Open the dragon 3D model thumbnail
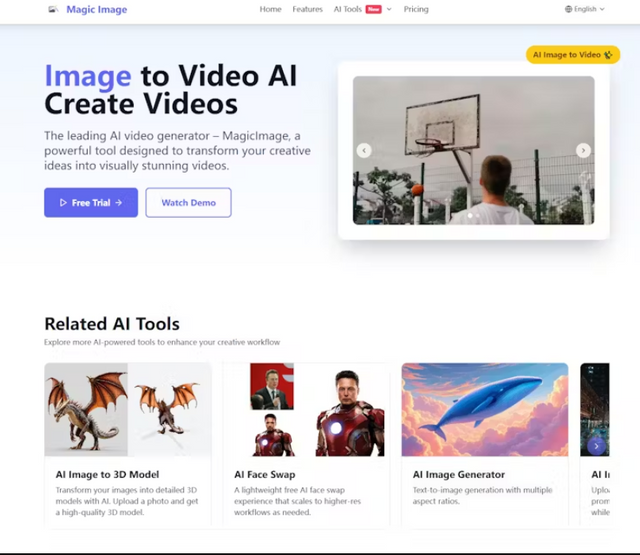 point(128,409)
